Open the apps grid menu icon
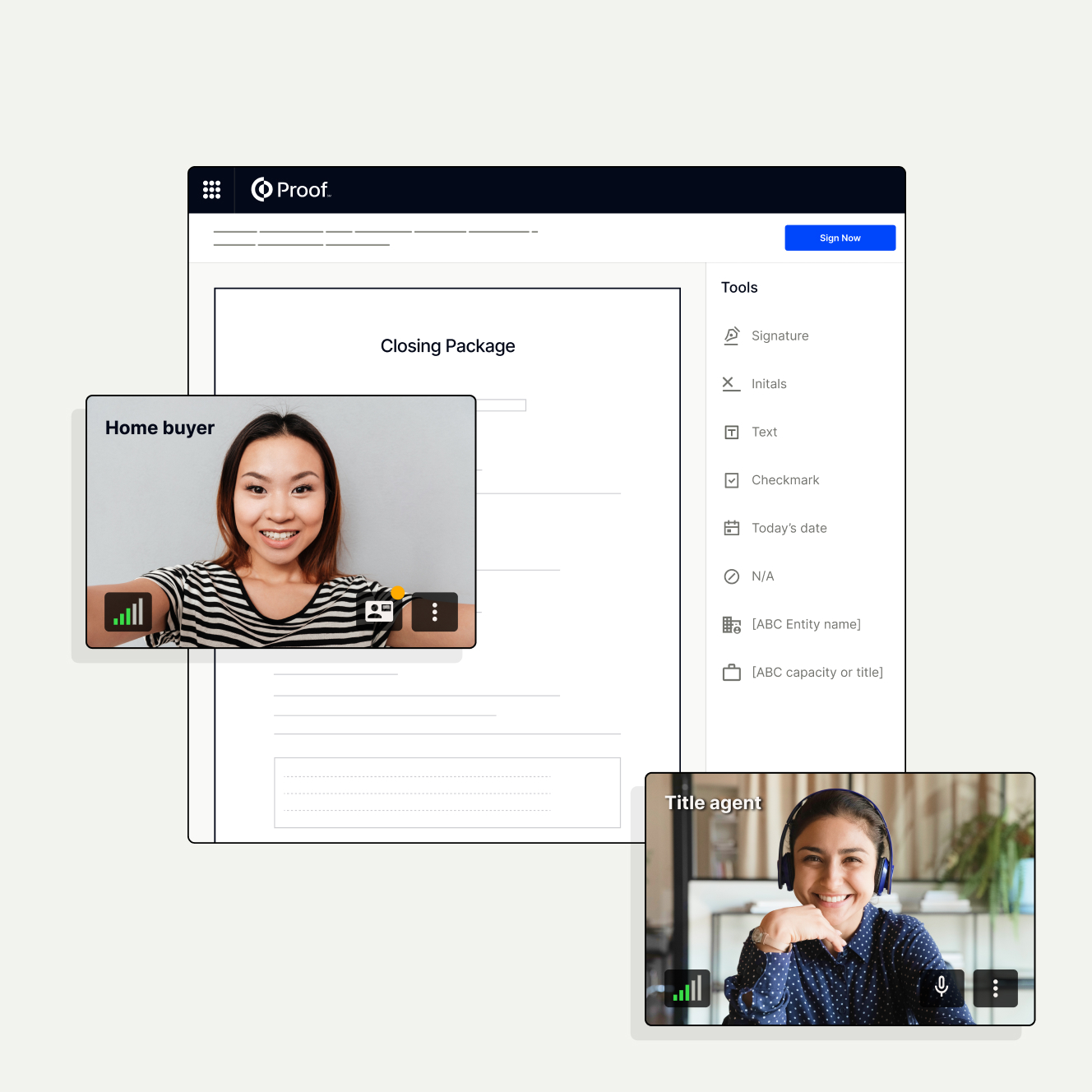The image size is (1092, 1092). click(211, 190)
